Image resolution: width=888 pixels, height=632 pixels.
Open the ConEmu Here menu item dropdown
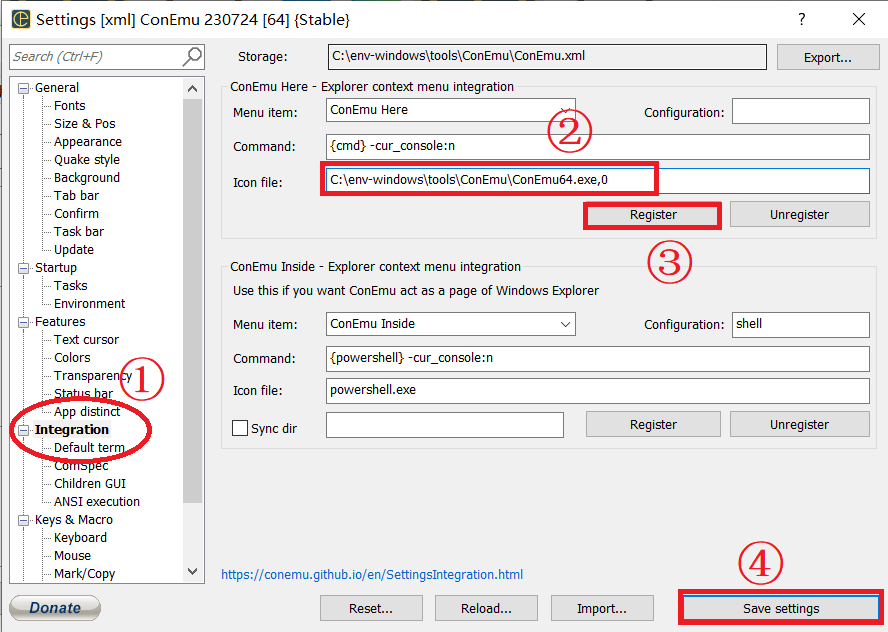click(567, 110)
